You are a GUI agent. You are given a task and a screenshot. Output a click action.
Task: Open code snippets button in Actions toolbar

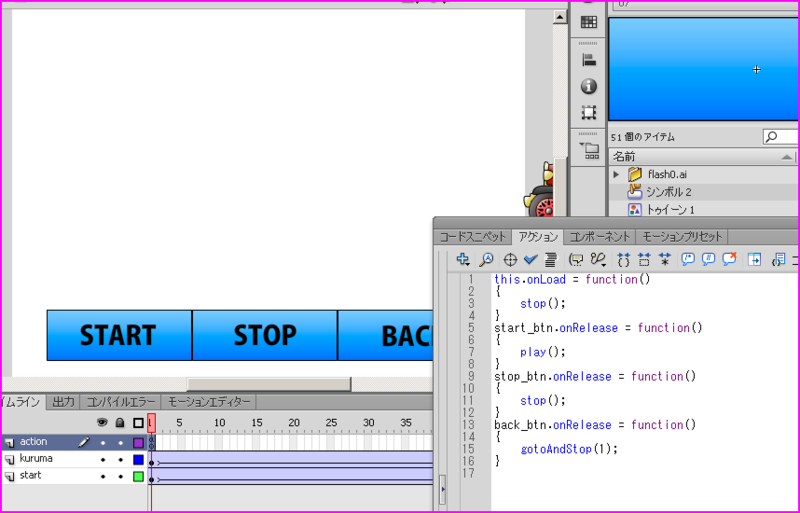pos(779,260)
